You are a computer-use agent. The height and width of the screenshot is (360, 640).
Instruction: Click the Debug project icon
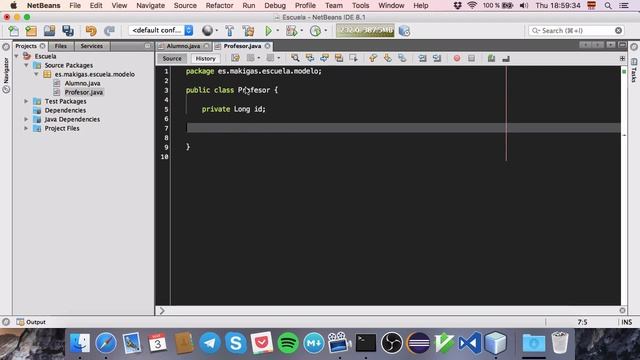tap(291, 31)
